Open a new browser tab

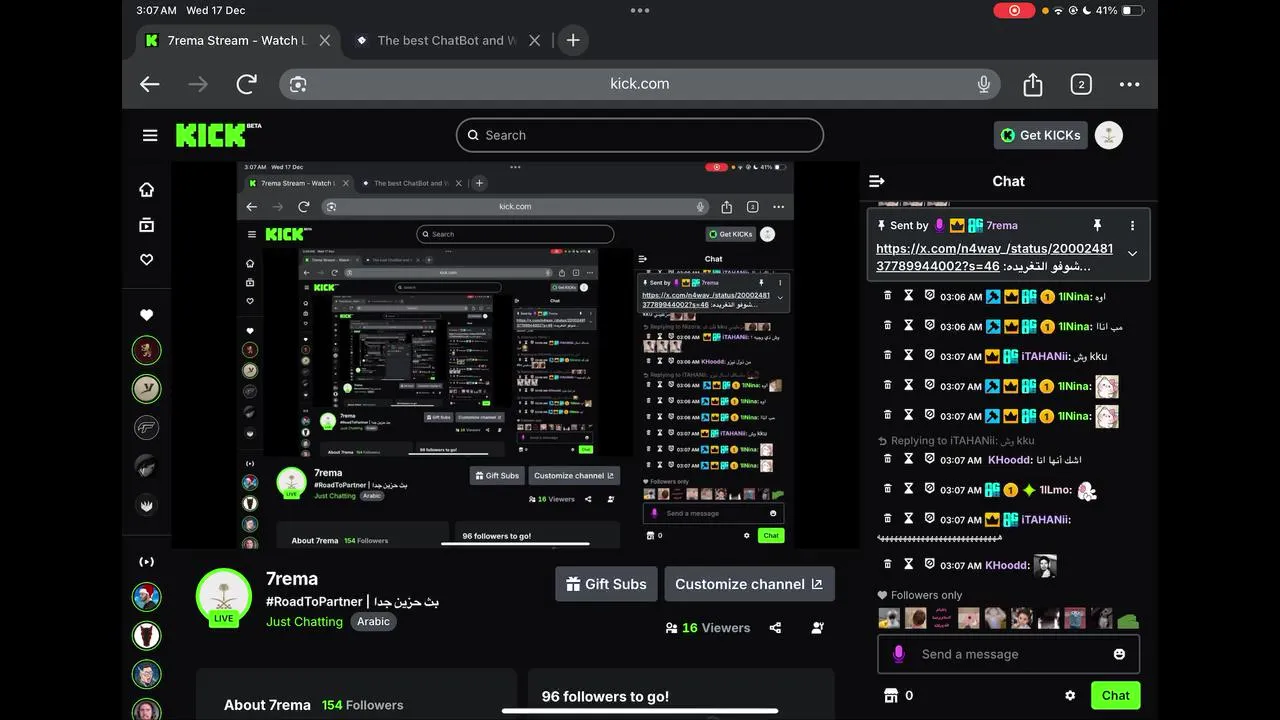click(572, 40)
